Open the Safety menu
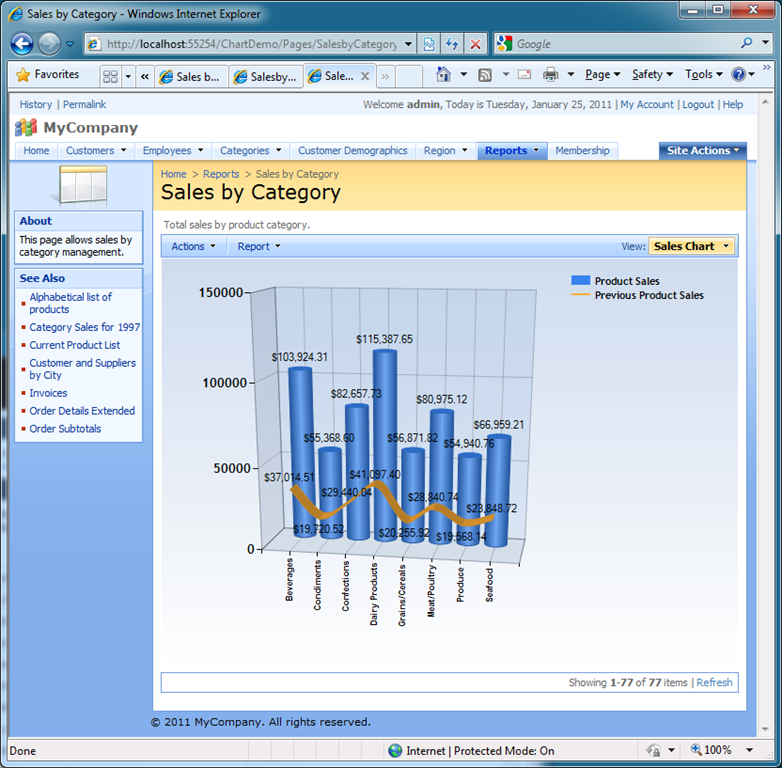This screenshot has height=768, width=782. pyautogui.click(x=652, y=75)
